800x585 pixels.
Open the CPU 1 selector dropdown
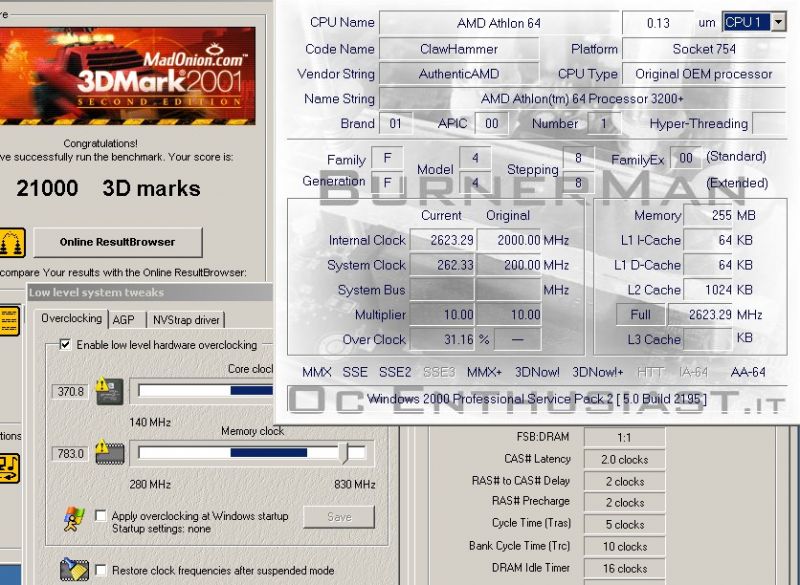coord(778,22)
